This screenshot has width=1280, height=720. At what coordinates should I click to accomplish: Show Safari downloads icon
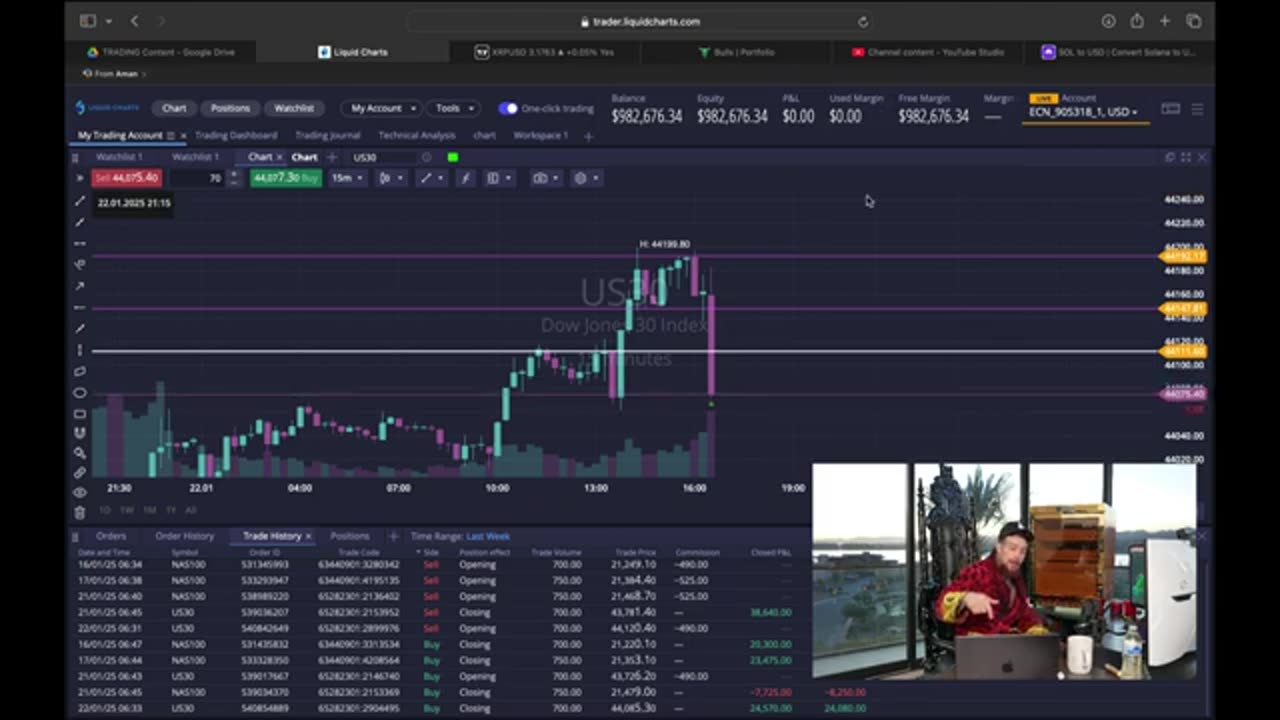pyautogui.click(x=1108, y=21)
